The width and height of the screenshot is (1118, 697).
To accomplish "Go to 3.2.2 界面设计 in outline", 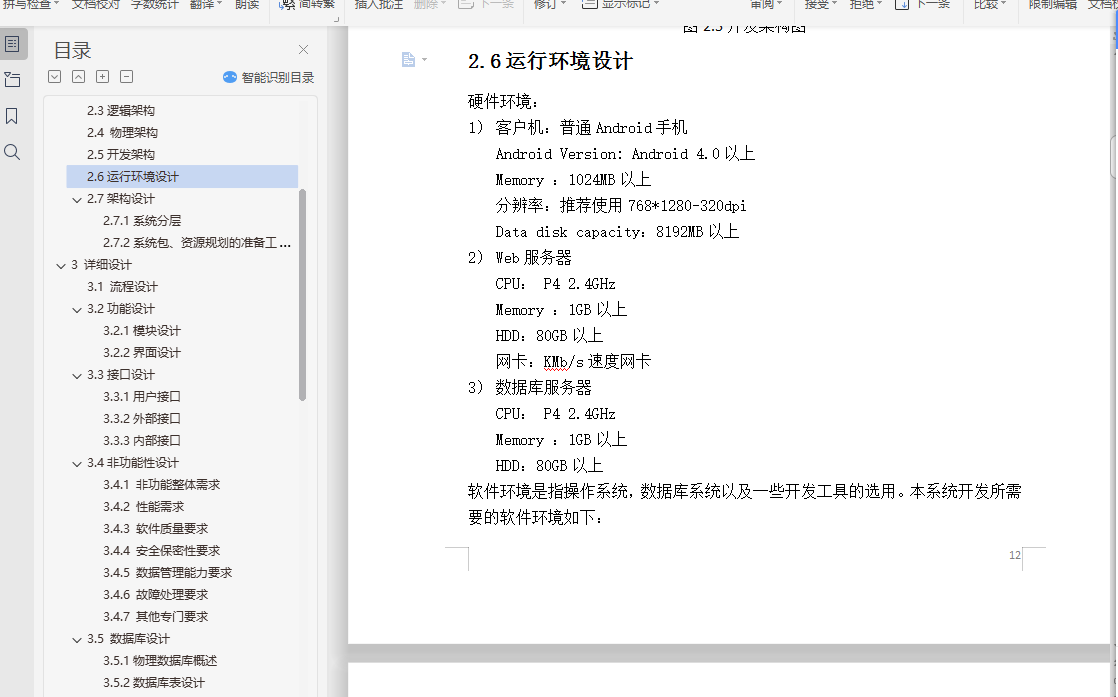I will tap(142, 353).
